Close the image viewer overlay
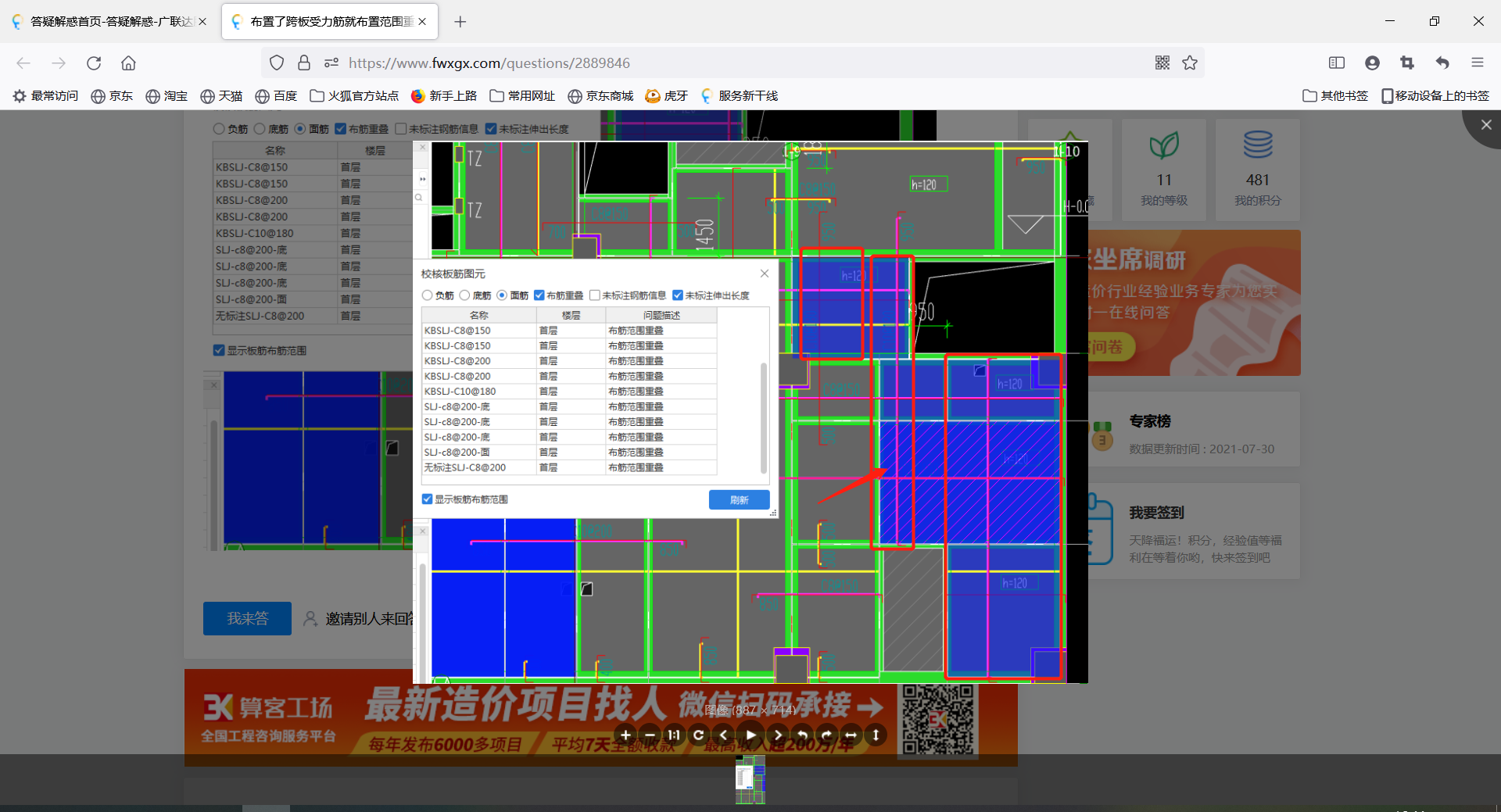Screen dimensions: 1501x812 click(1485, 125)
